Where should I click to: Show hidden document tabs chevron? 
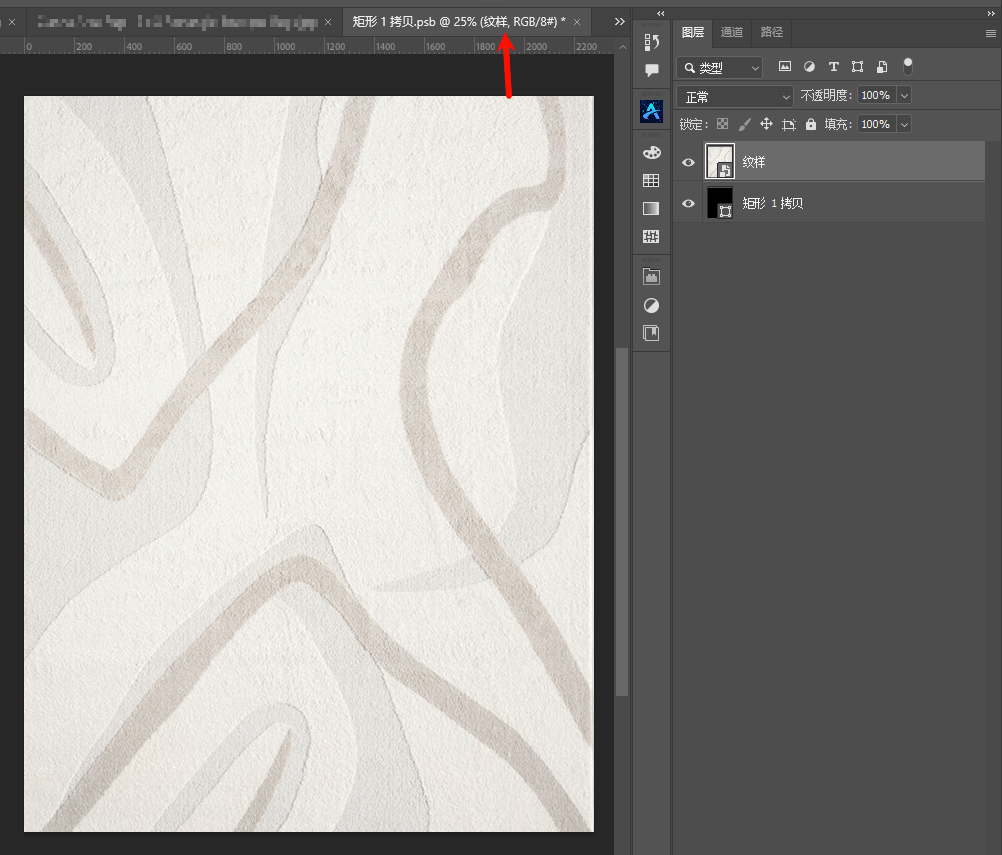pyautogui.click(x=619, y=22)
